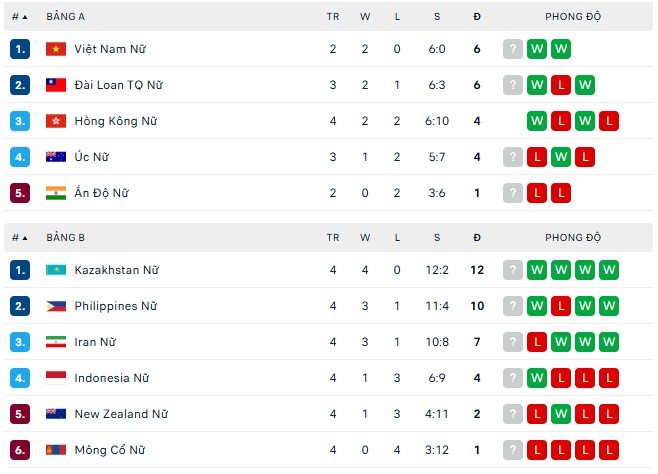The height and width of the screenshot is (474, 658).
Task: Click the Kazakhstan Nữ flag icon
Action: pyautogui.click(x=56, y=270)
